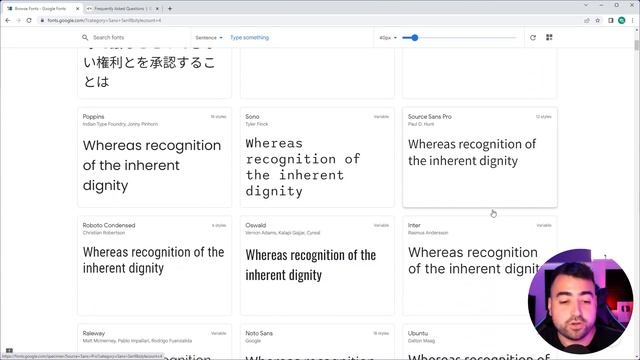
Task: Open the browser side panel icon
Action: 611,20
